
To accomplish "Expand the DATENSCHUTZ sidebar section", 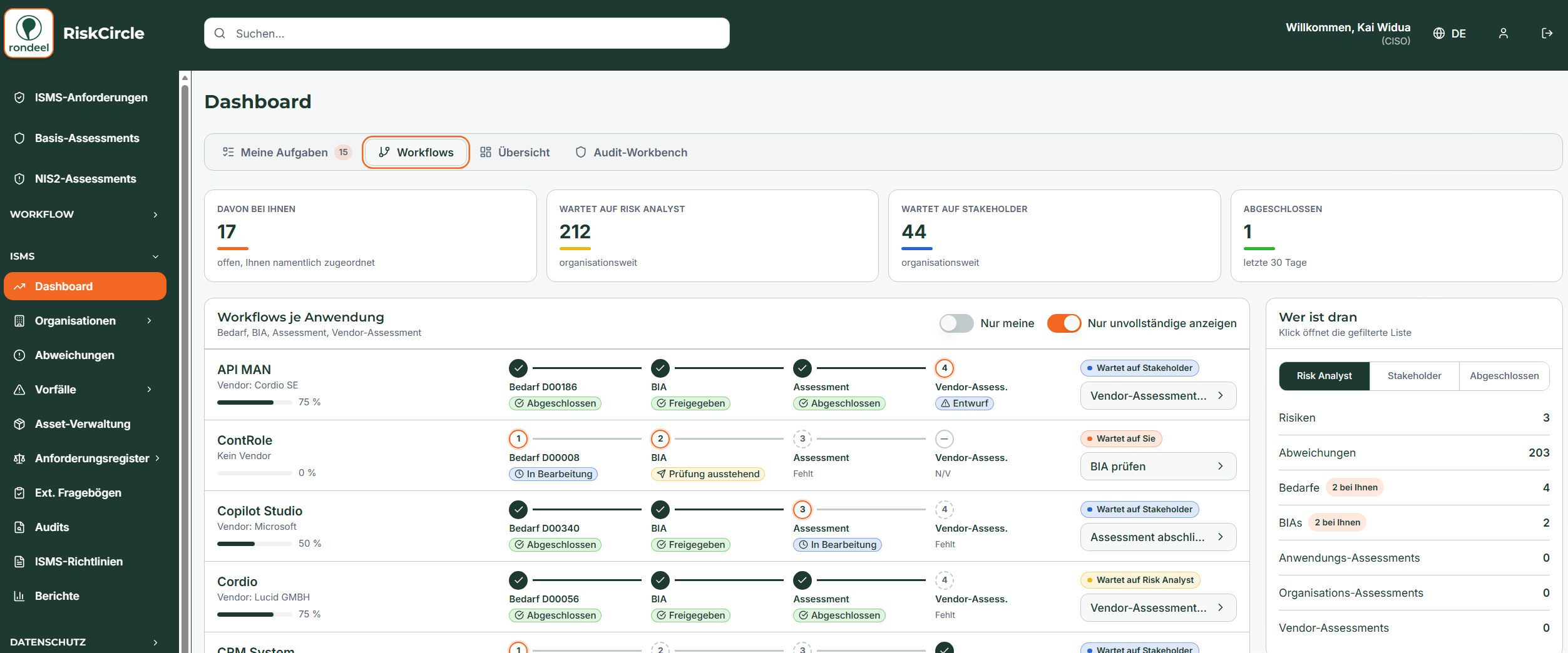I will 85,642.
